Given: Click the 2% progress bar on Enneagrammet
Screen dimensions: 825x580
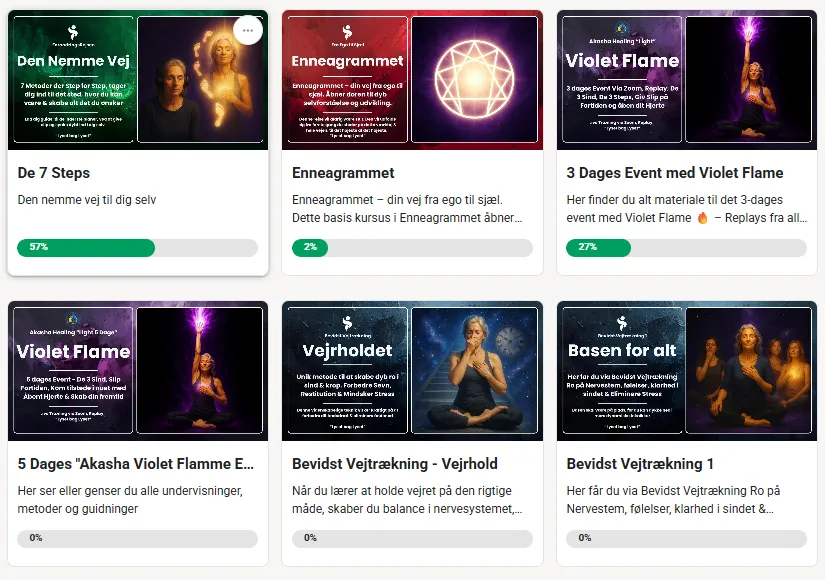Looking at the screenshot, I should tap(412, 247).
